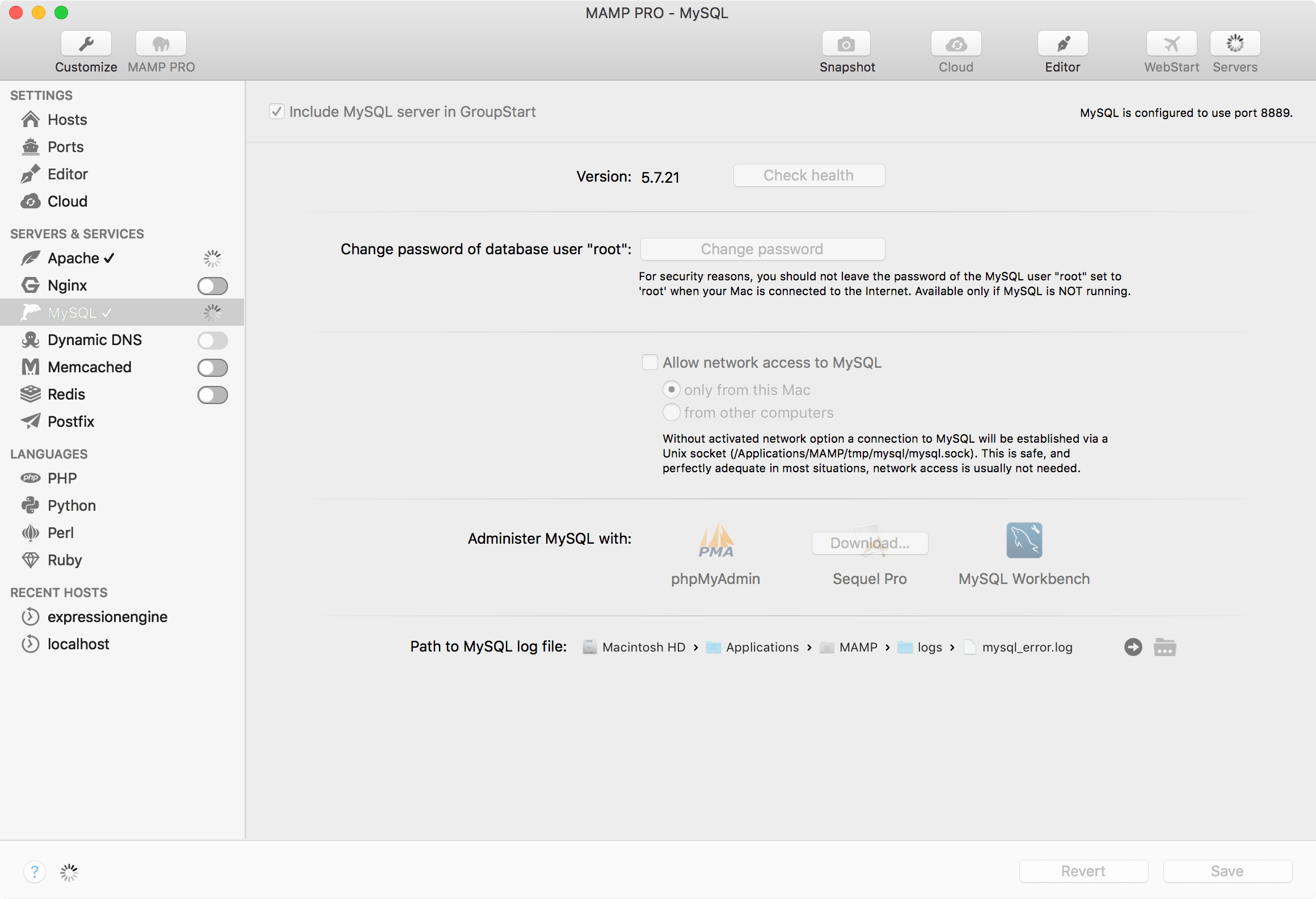Click the Sequel Pro Download button
The image size is (1316, 899).
[870, 543]
